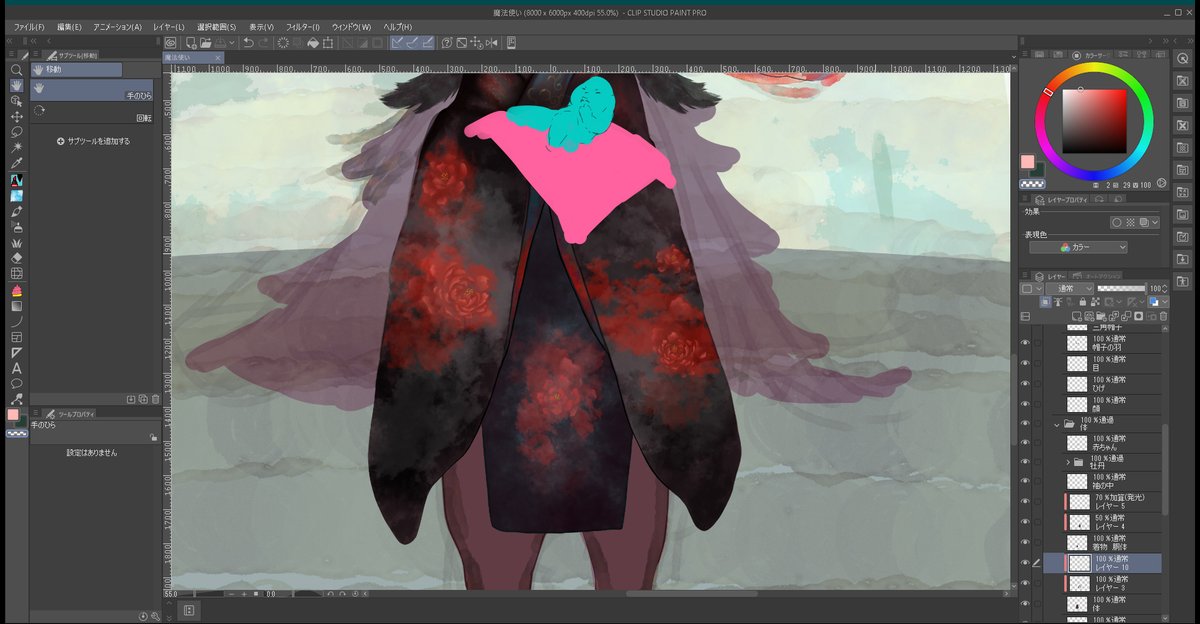Image resolution: width=1200 pixels, height=624 pixels.
Task: Hide the レイヤー 5 glow layer
Action: click(1025, 502)
